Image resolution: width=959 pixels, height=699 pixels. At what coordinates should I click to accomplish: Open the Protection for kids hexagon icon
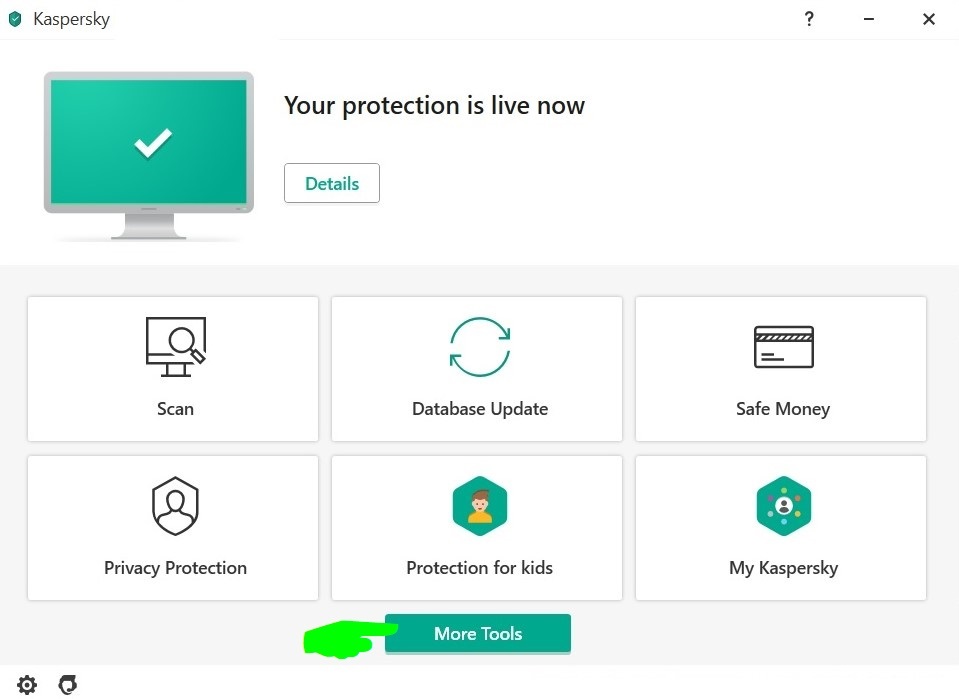[x=480, y=506]
